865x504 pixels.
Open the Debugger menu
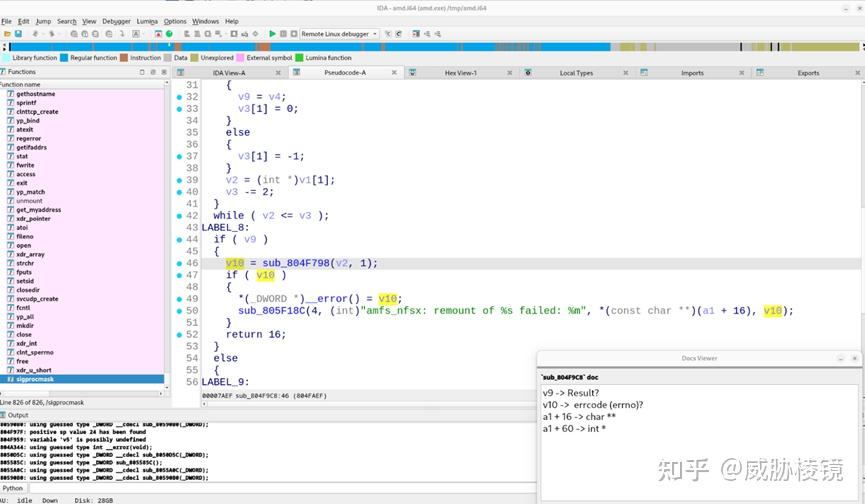116,22
